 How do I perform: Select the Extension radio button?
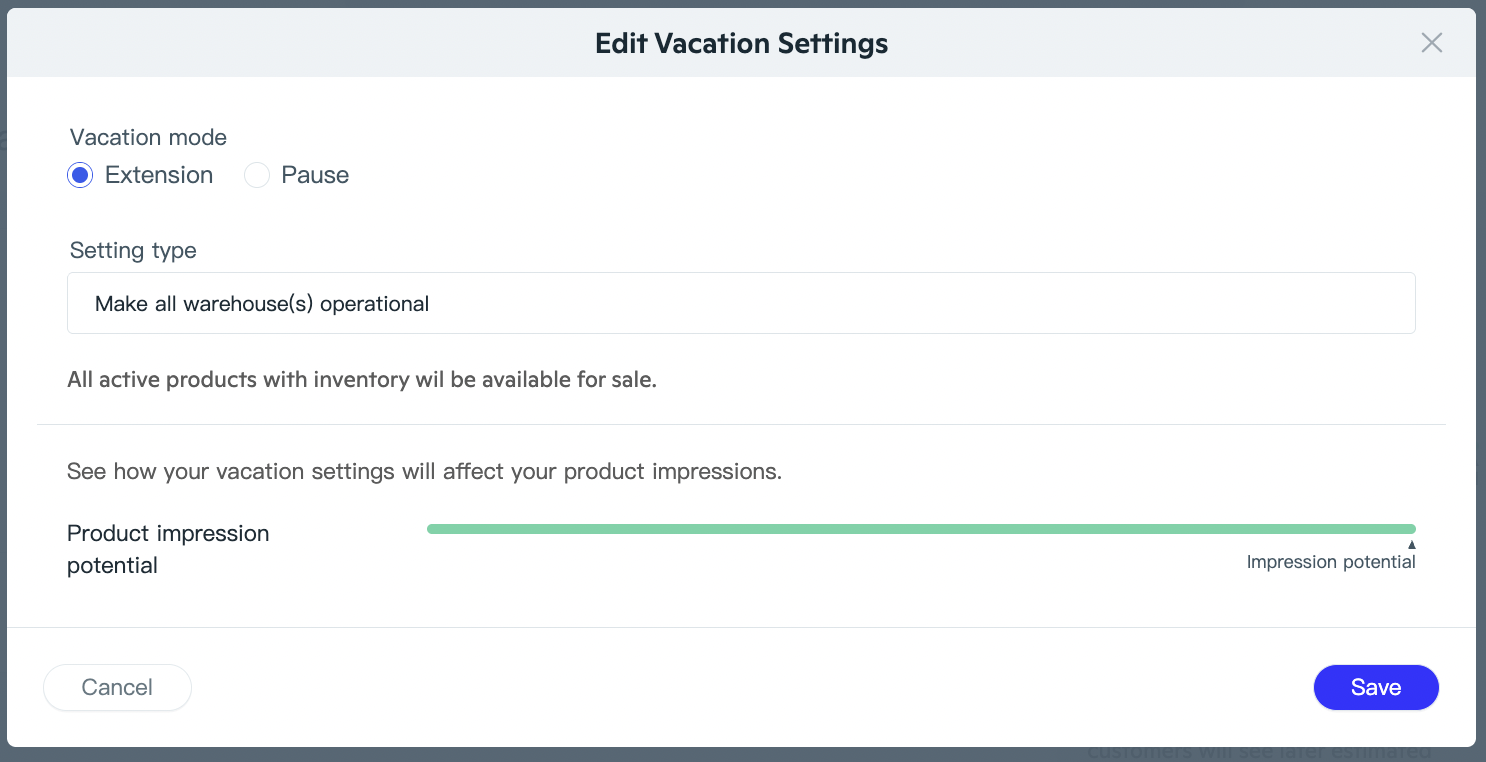81,176
